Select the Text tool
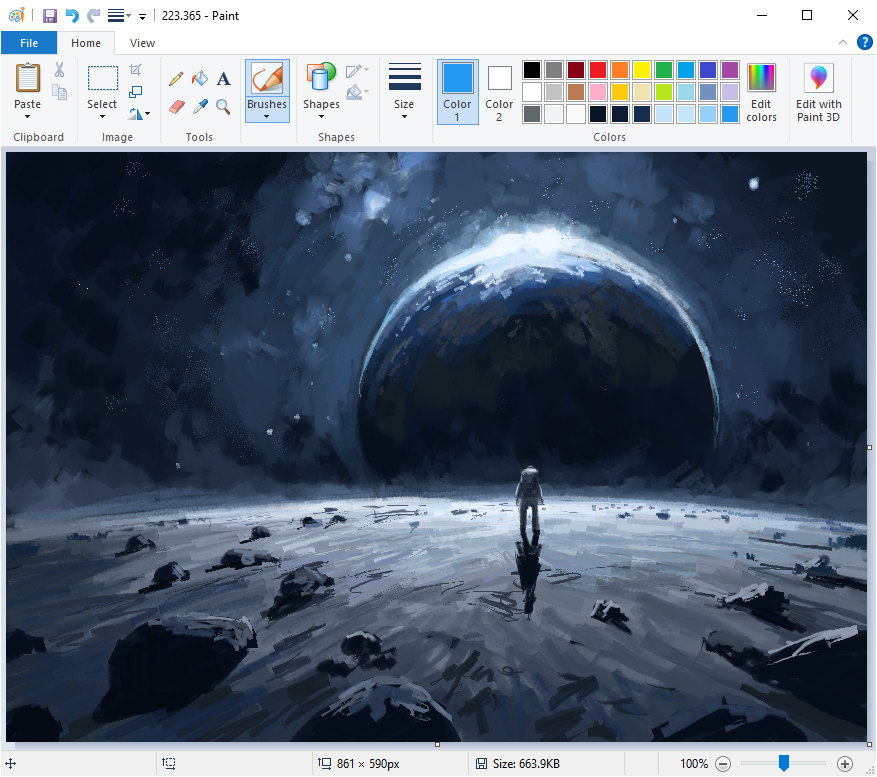The width and height of the screenshot is (877, 777). [x=224, y=78]
